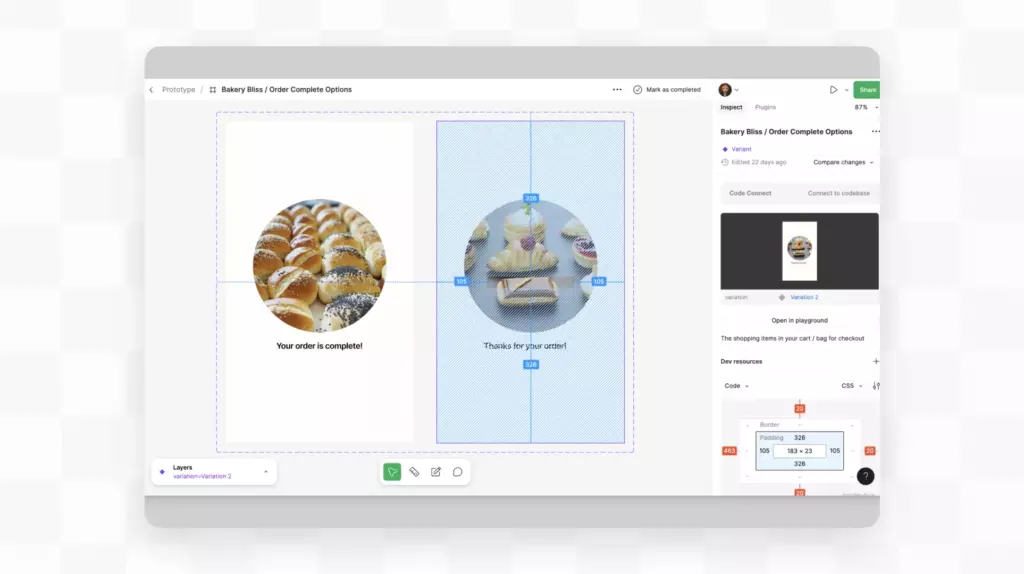Screen dimensions: 1024x574
Task: Open code settings sliders icon
Action: [876, 386]
